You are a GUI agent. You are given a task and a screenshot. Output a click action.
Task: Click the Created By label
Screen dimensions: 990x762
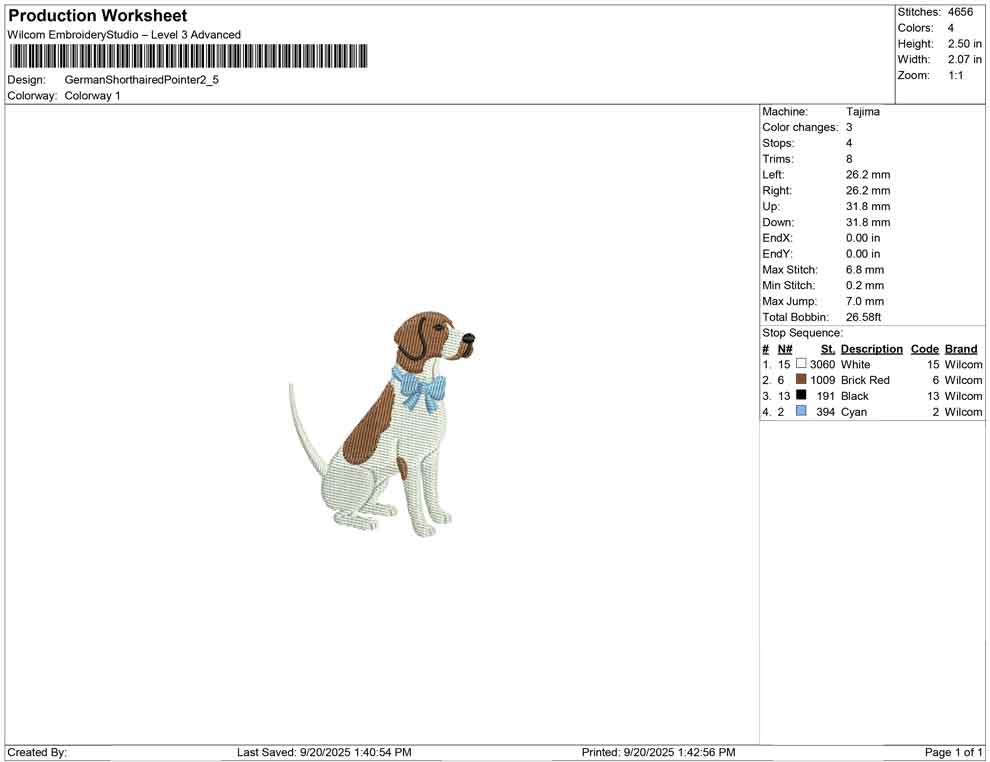click(x=37, y=752)
